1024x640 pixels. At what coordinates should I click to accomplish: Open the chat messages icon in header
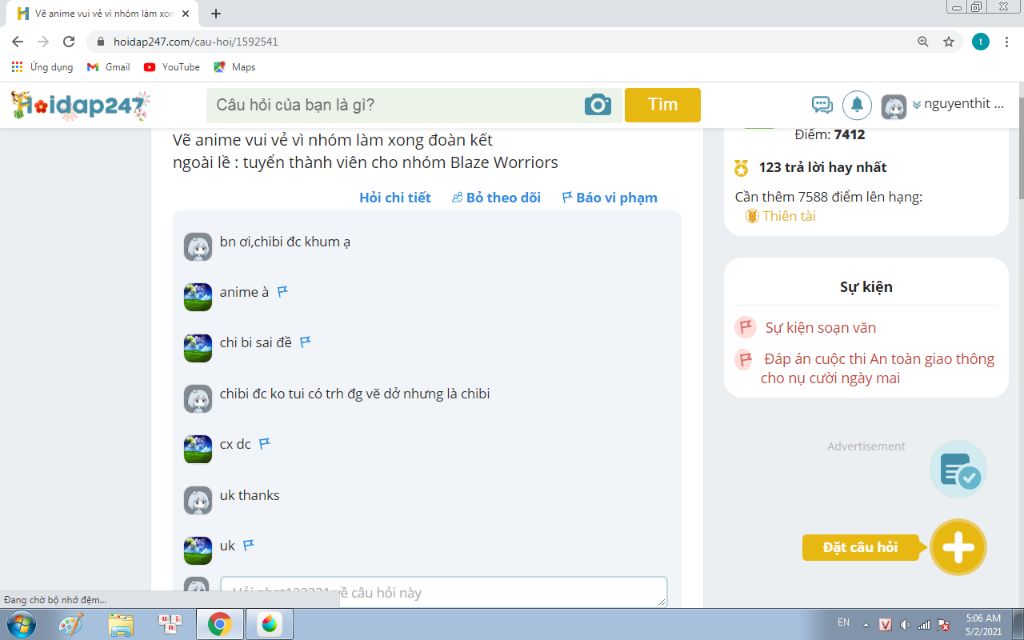coord(822,104)
